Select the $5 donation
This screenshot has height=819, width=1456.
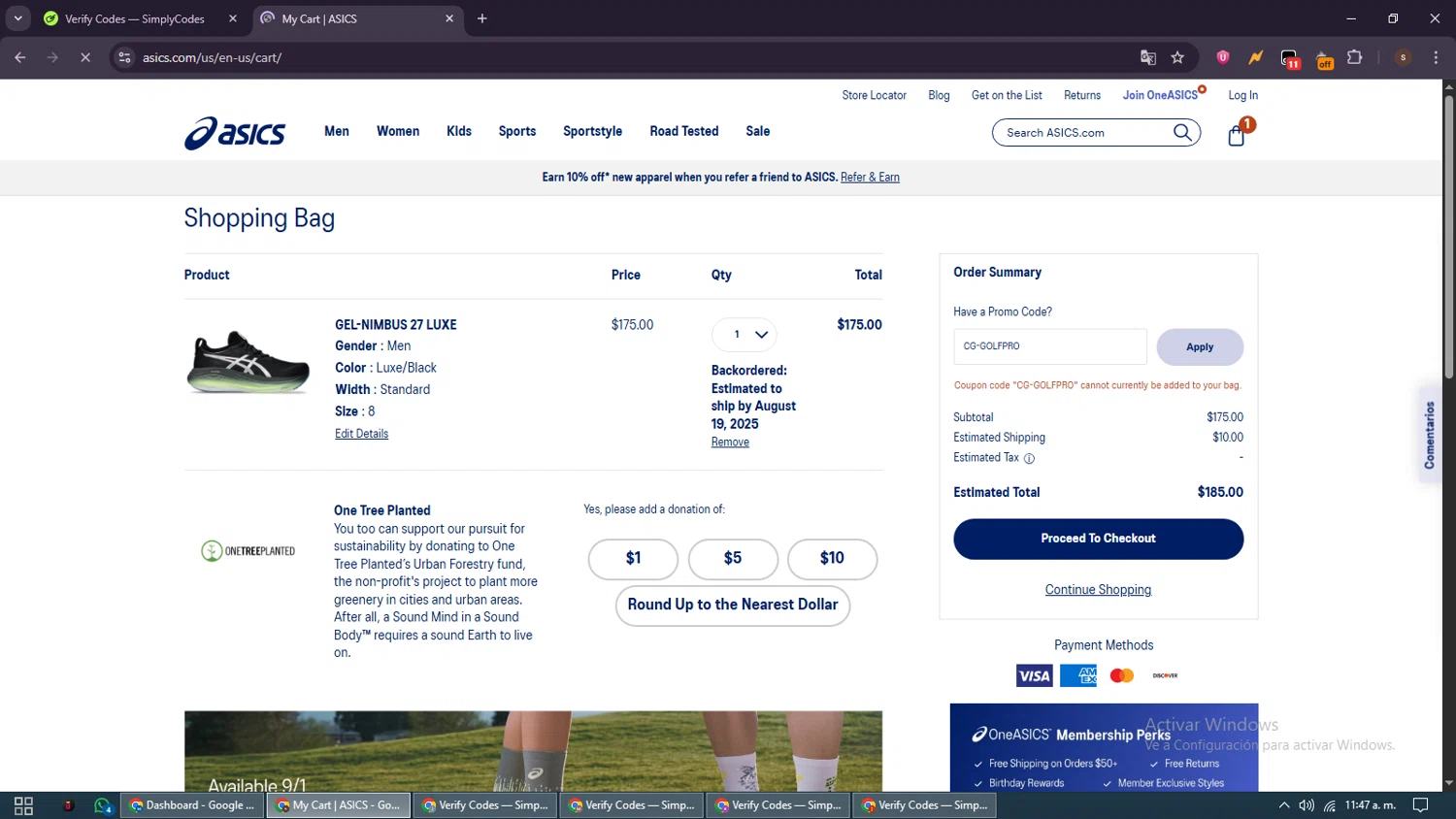coord(733,559)
